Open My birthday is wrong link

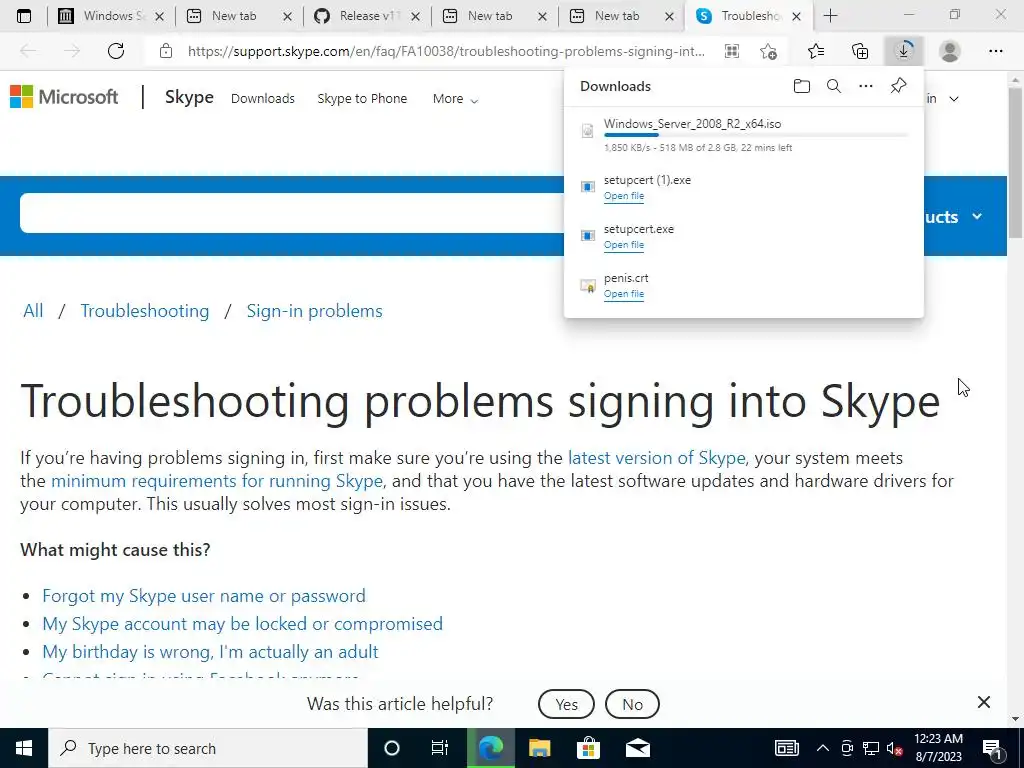tap(210, 652)
